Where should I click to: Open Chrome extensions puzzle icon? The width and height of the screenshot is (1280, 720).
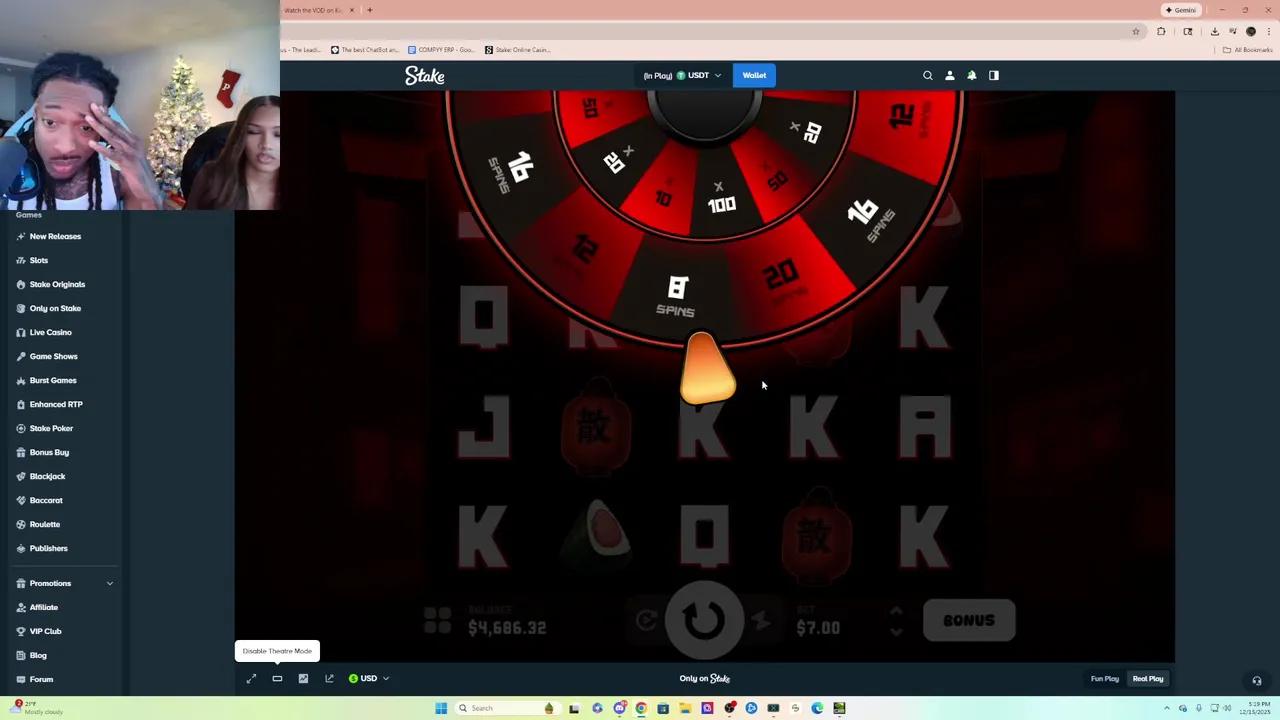(x=1161, y=31)
